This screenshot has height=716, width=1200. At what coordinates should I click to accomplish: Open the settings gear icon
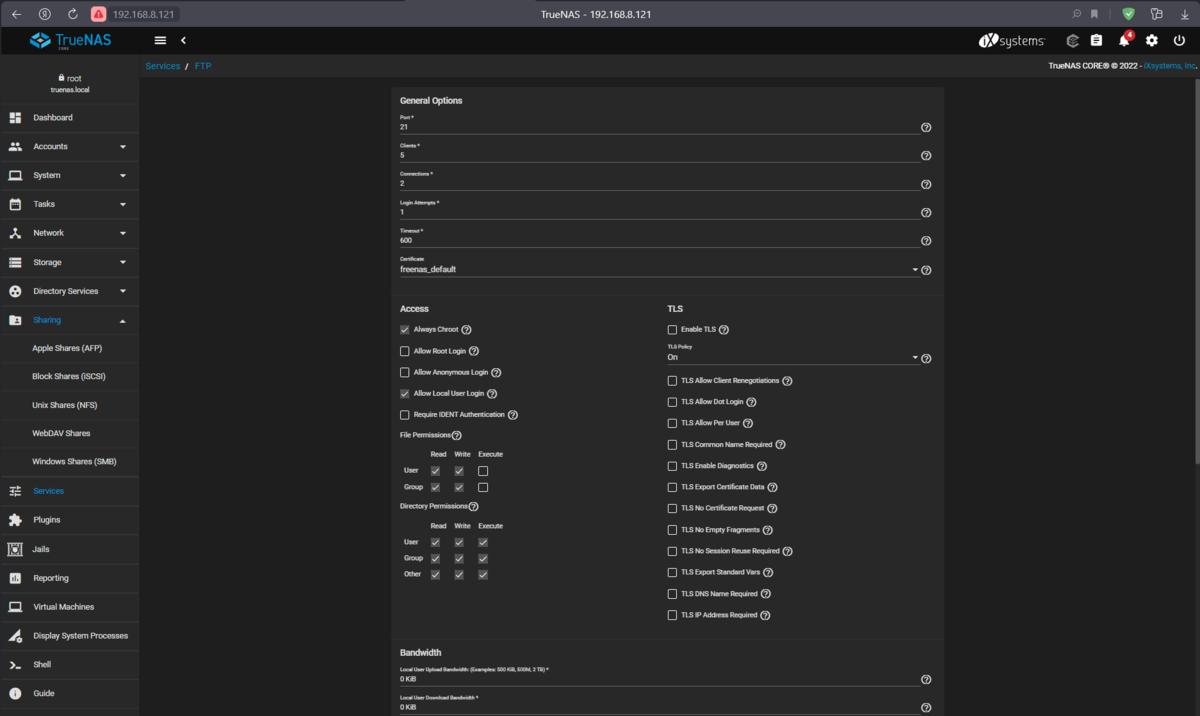[1152, 40]
